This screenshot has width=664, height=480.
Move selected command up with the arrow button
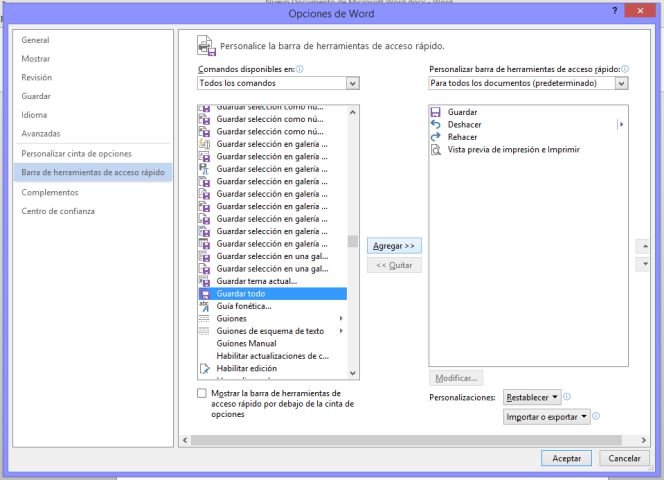click(x=644, y=246)
